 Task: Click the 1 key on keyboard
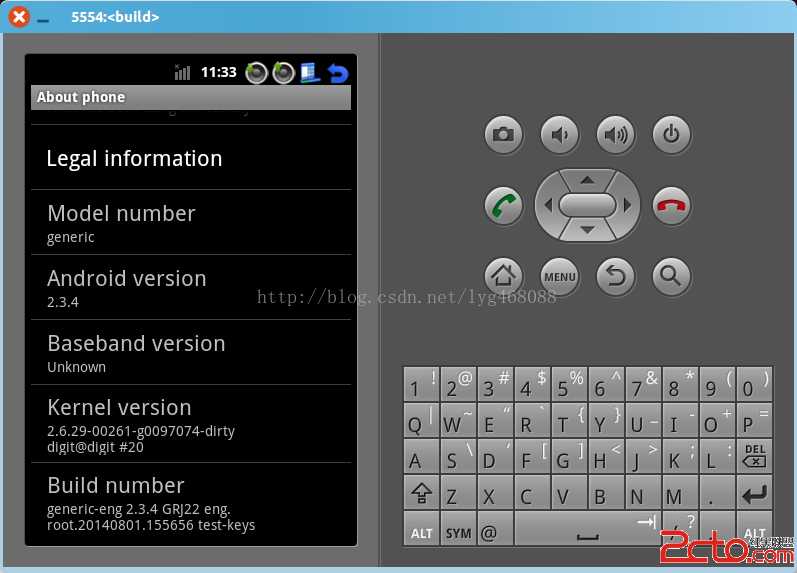[421, 384]
